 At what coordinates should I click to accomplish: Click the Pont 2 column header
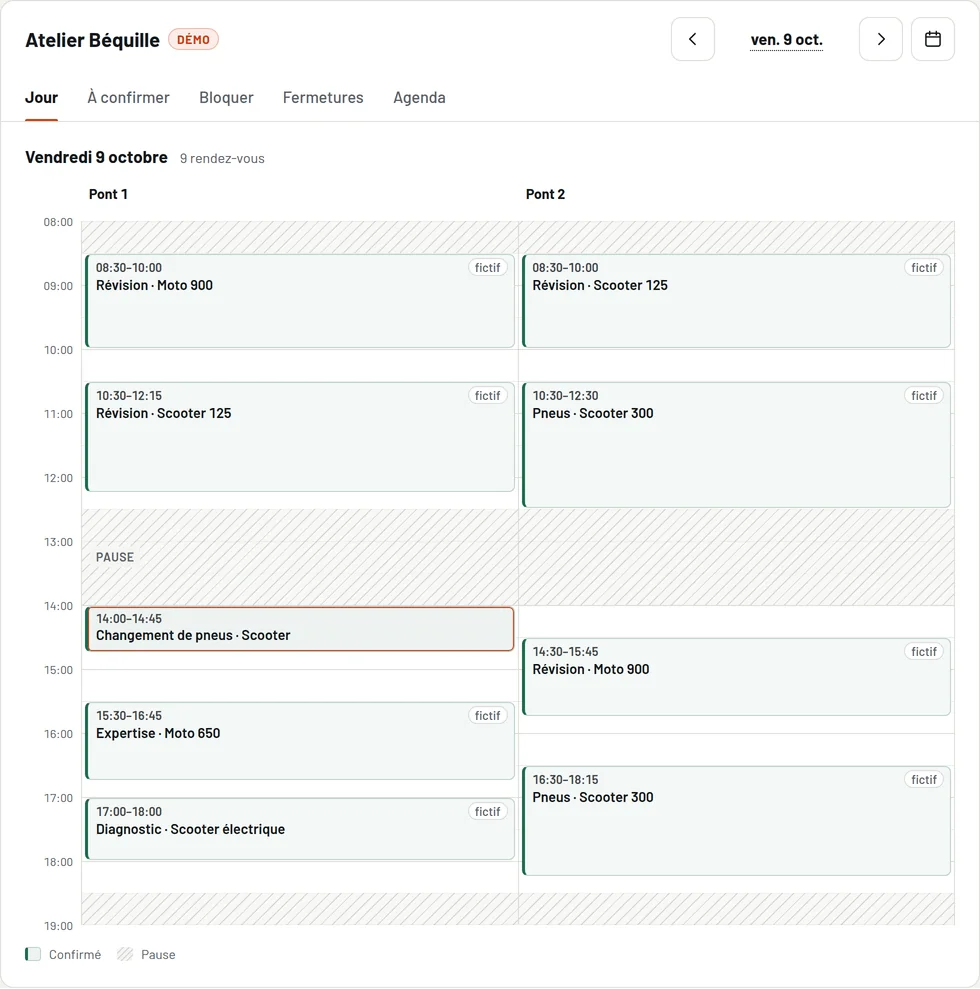tap(545, 194)
